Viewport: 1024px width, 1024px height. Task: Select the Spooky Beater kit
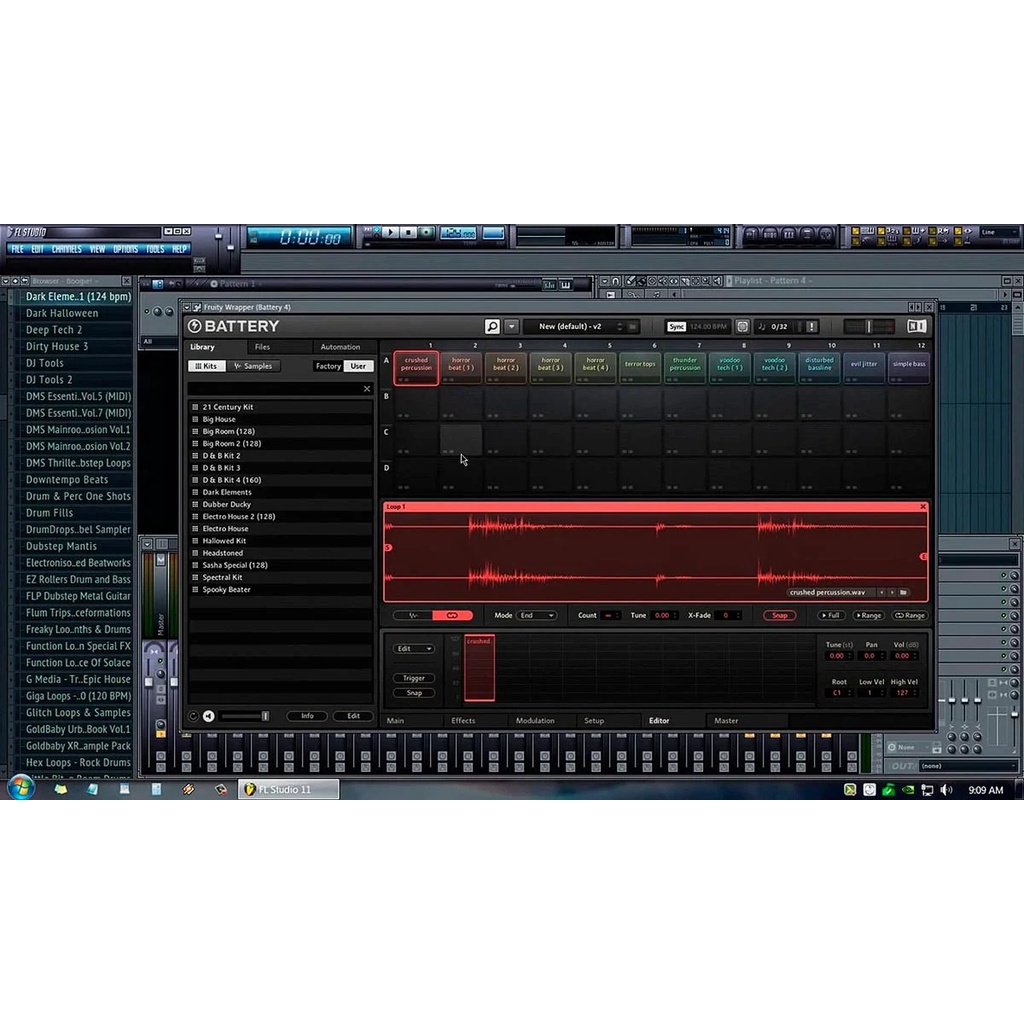[x=280, y=590]
